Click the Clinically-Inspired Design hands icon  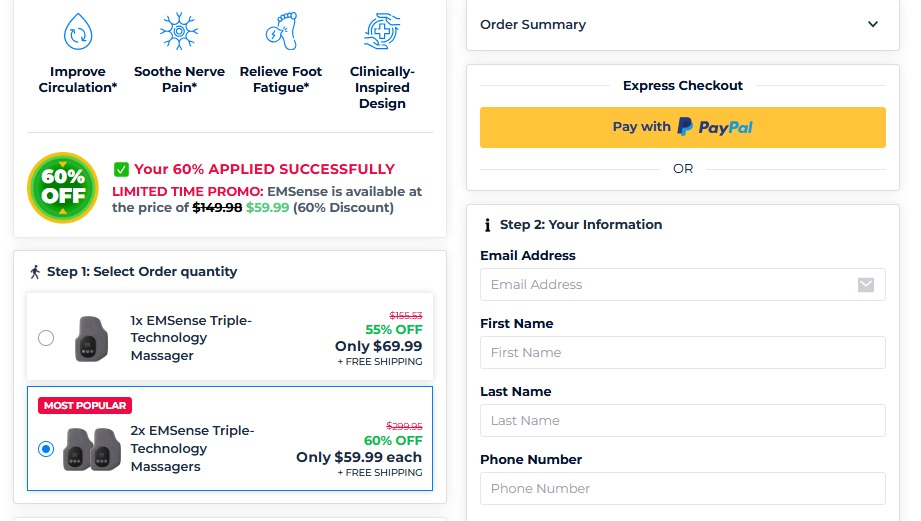coord(382,32)
